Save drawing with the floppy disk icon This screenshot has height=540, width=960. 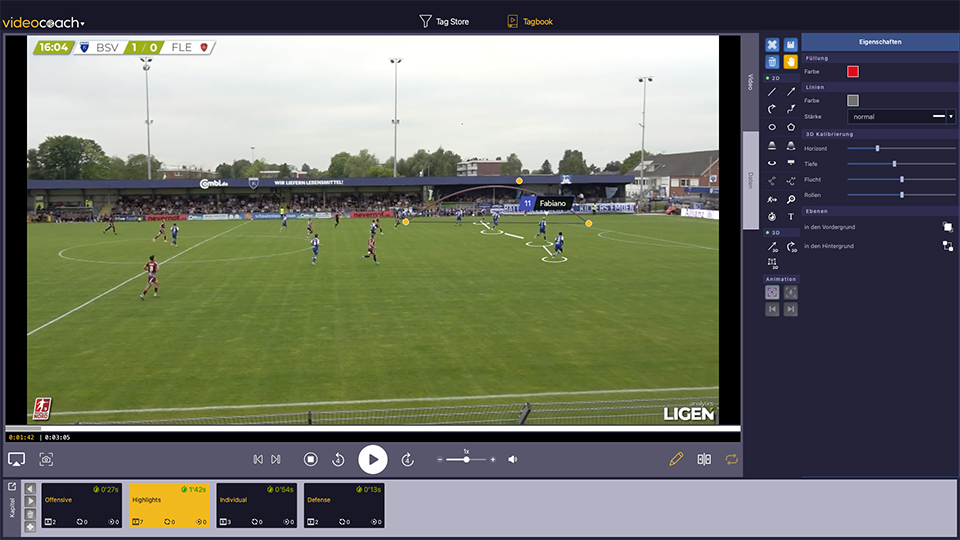[790, 45]
